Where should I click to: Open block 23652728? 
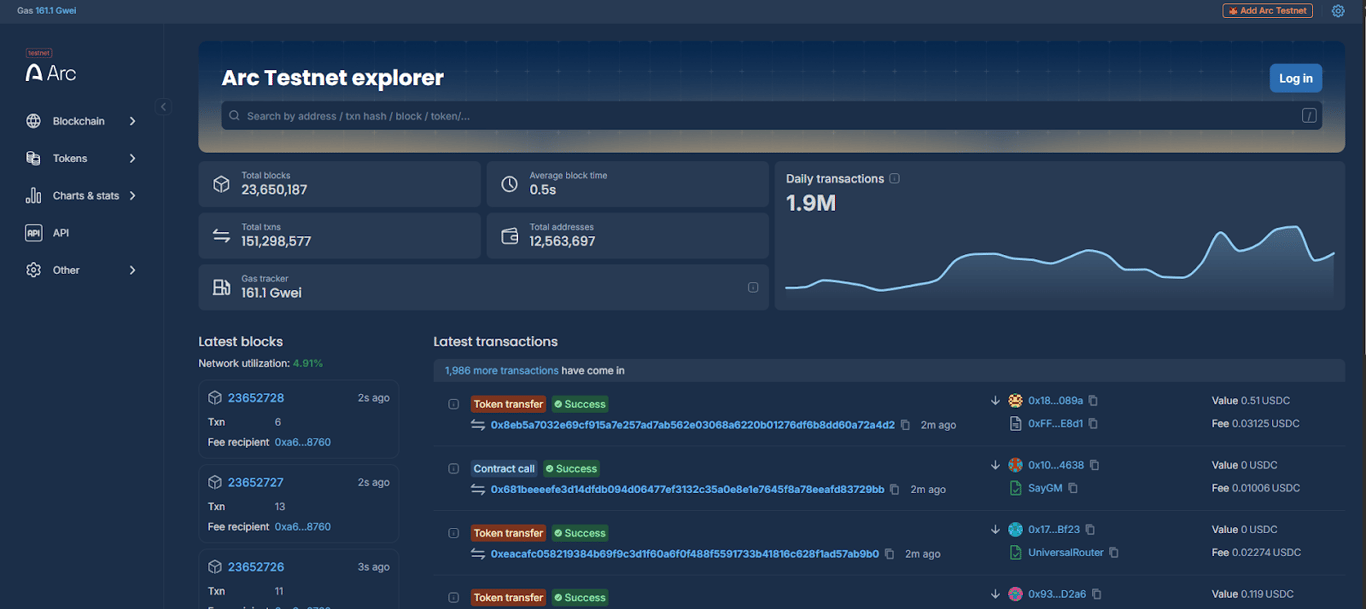pyautogui.click(x=256, y=398)
